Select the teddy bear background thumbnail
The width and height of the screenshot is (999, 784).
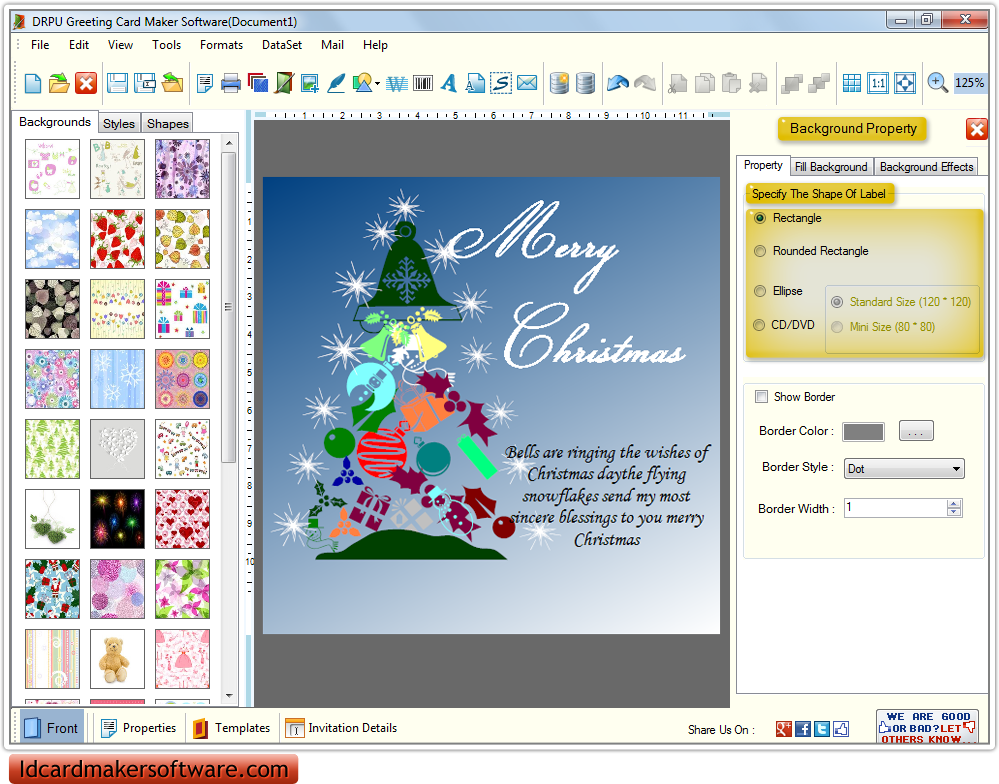pos(117,659)
